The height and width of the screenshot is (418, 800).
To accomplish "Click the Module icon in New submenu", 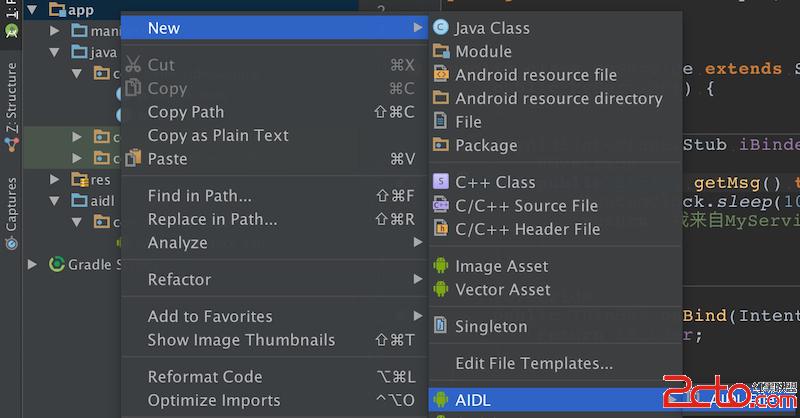I will coord(441,51).
